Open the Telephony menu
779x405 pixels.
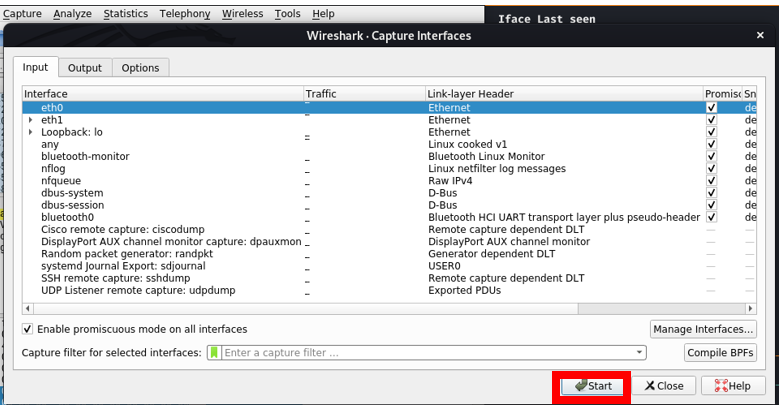185,14
